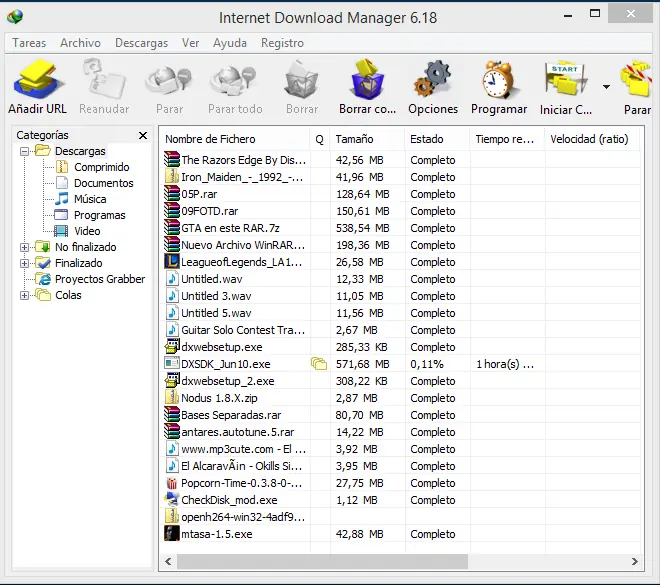Screen dimensions: 660x585
Task: Select the Comprimido category
Action: point(101,167)
